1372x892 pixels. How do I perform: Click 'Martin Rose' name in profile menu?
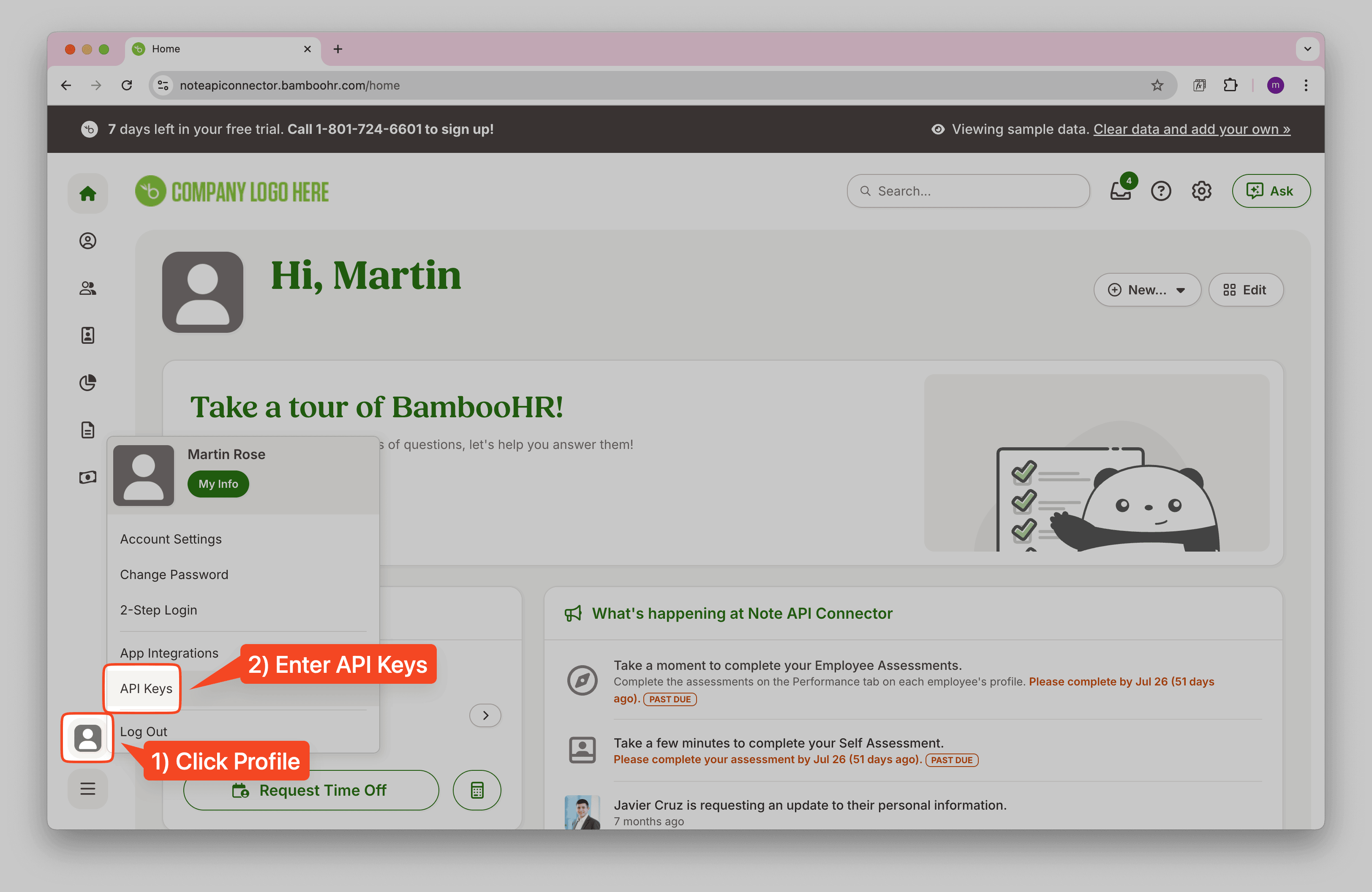pyautogui.click(x=226, y=454)
